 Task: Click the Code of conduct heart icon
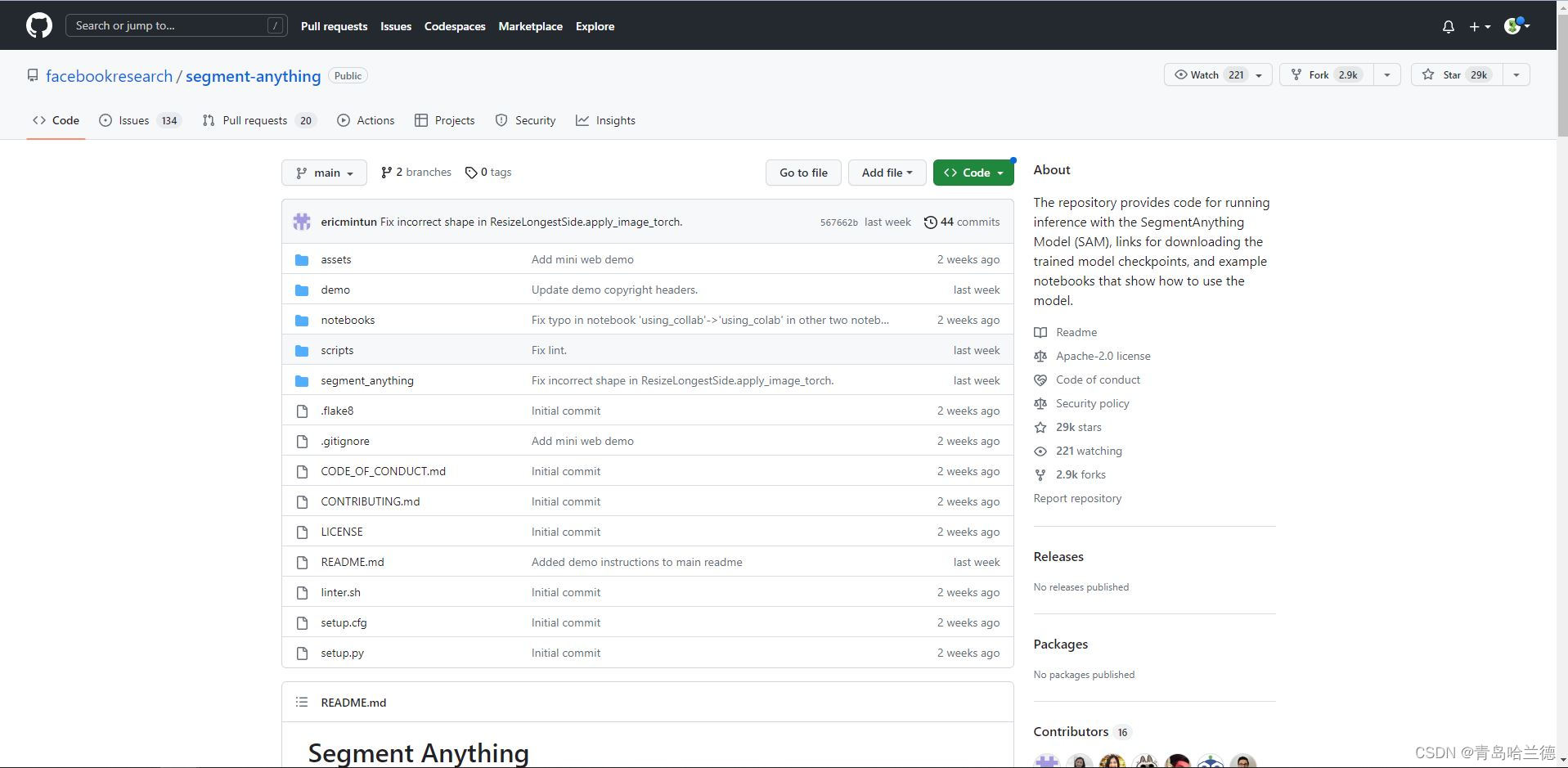(1040, 380)
